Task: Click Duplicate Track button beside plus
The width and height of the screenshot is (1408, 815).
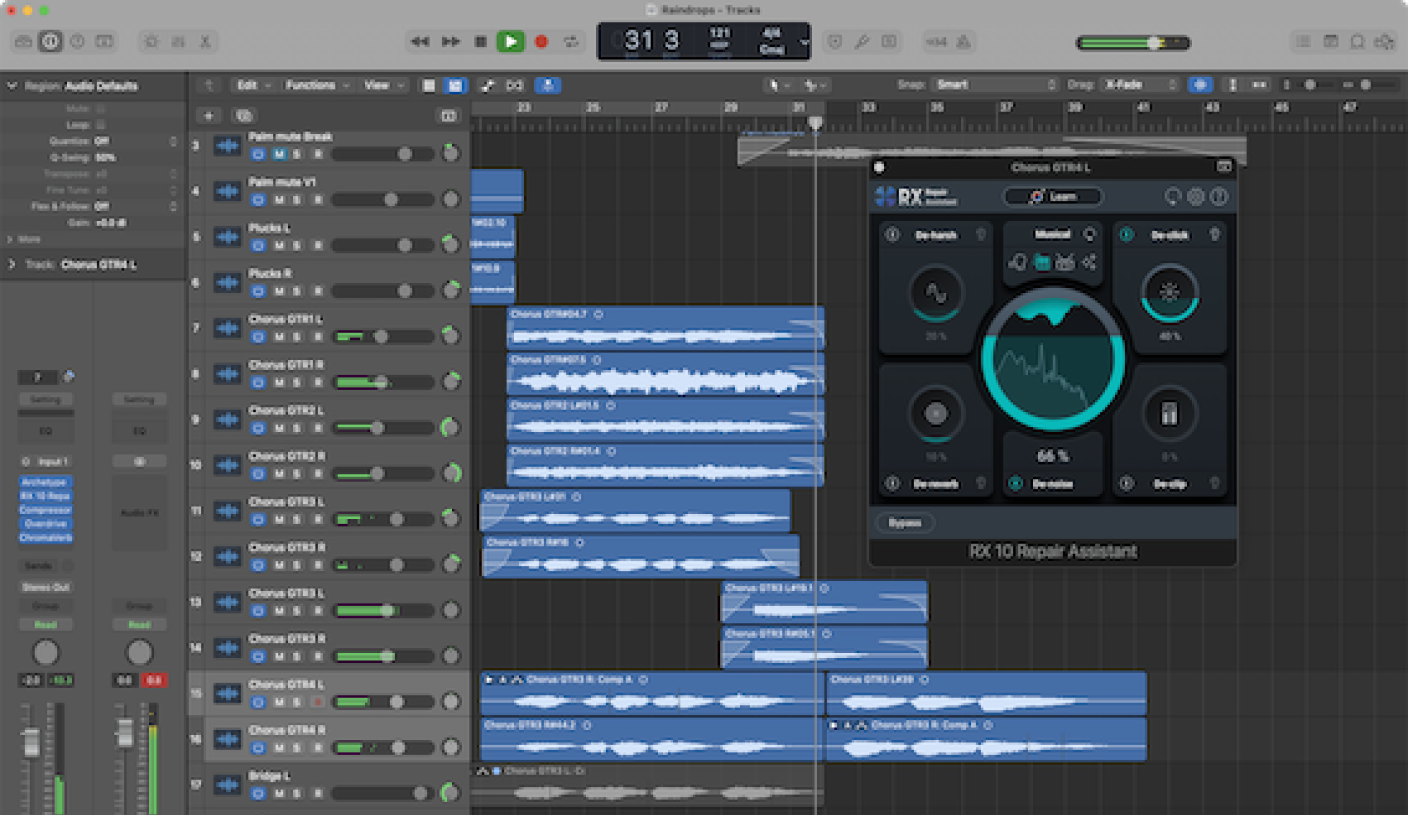Action: pyautogui.click(x=243, y=116)
